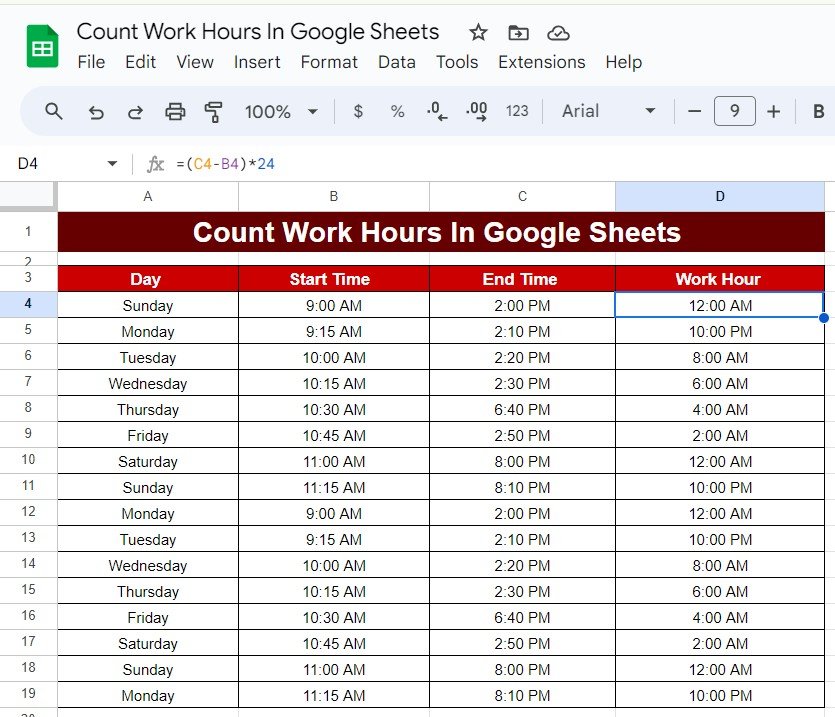The width and height of the screenshot is (835, 717).
Task: Decrease font size with minus
Action: coord(694,111)
